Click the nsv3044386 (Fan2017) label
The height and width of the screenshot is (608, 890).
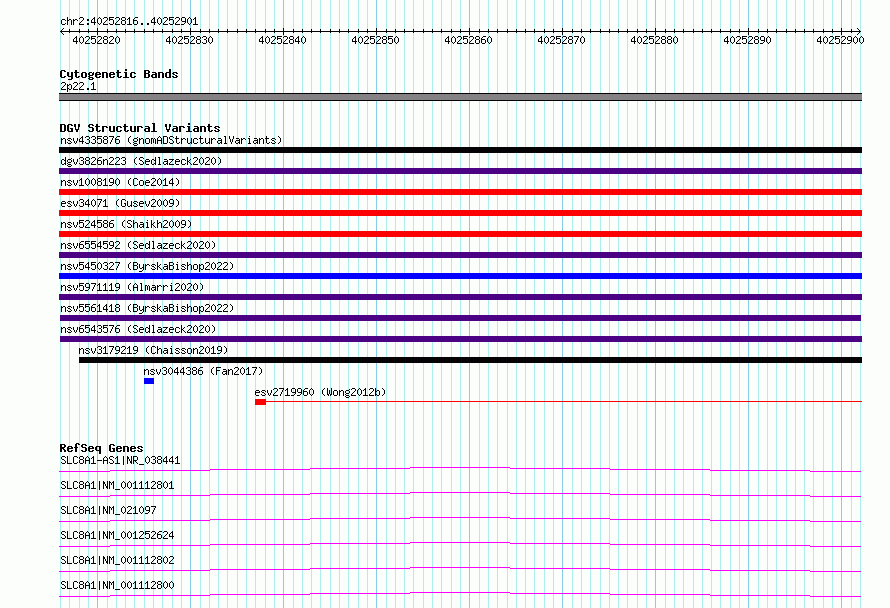pos(203,371)
